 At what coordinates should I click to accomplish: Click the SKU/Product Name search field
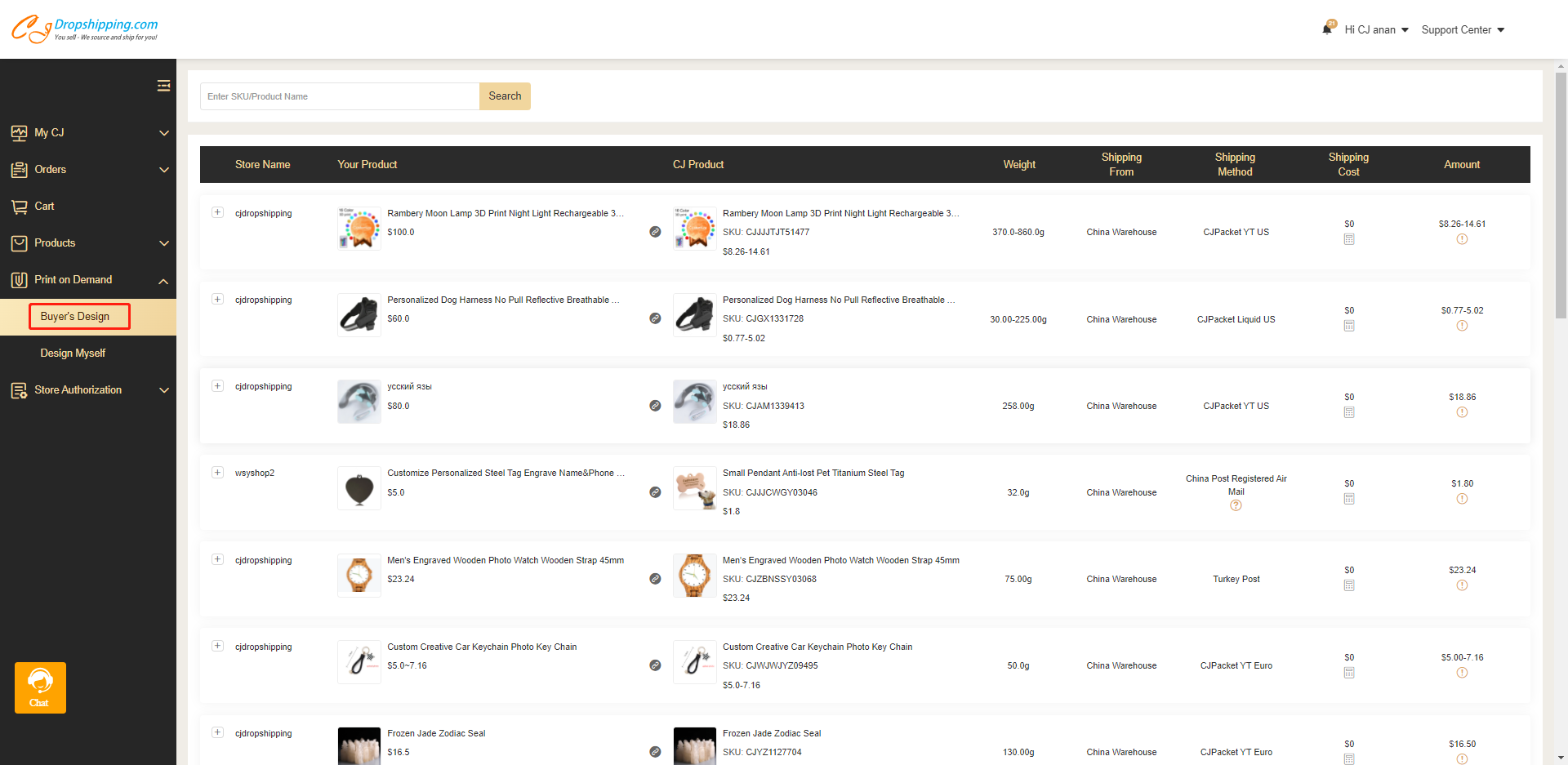coord(339,96)
